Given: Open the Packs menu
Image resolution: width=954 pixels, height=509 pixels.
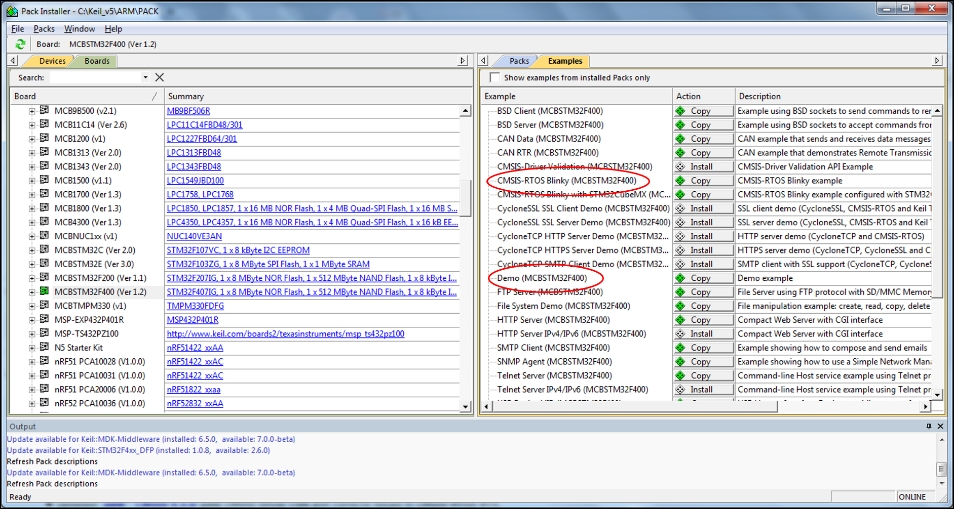Looking at the screenshot, I should click(44, 29).
